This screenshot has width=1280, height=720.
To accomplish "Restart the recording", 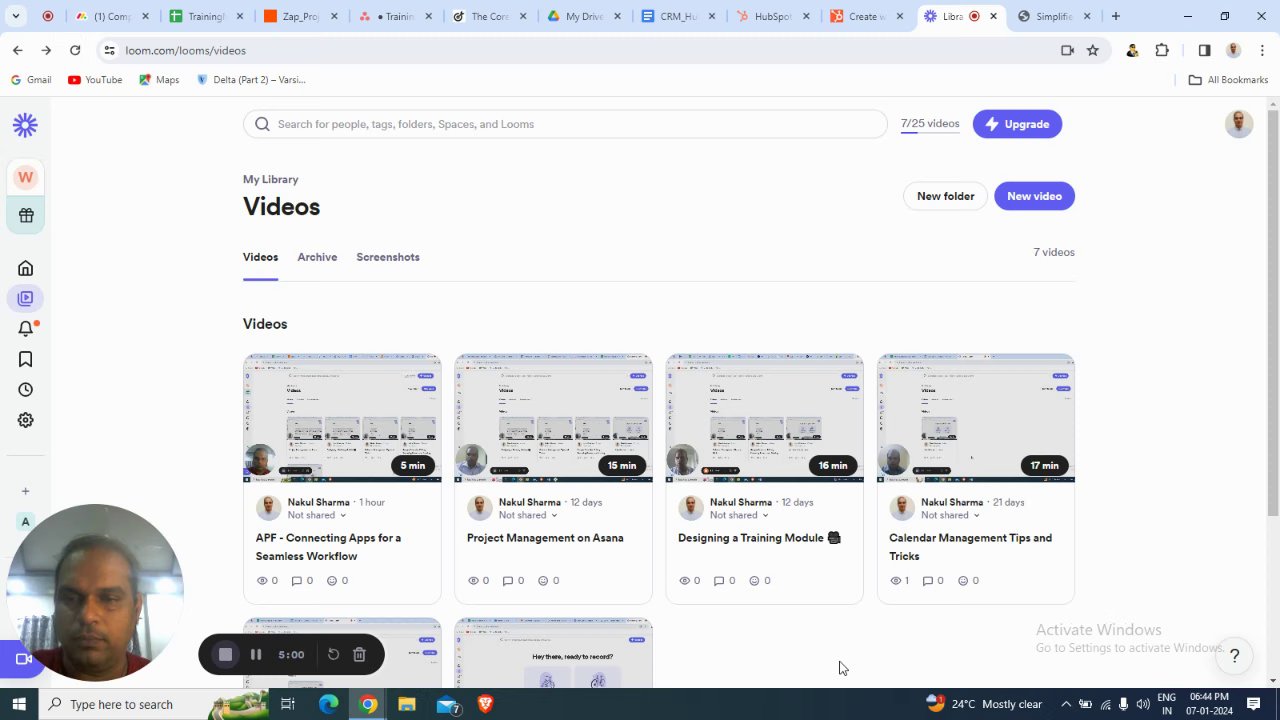I will tap(333, 655).
